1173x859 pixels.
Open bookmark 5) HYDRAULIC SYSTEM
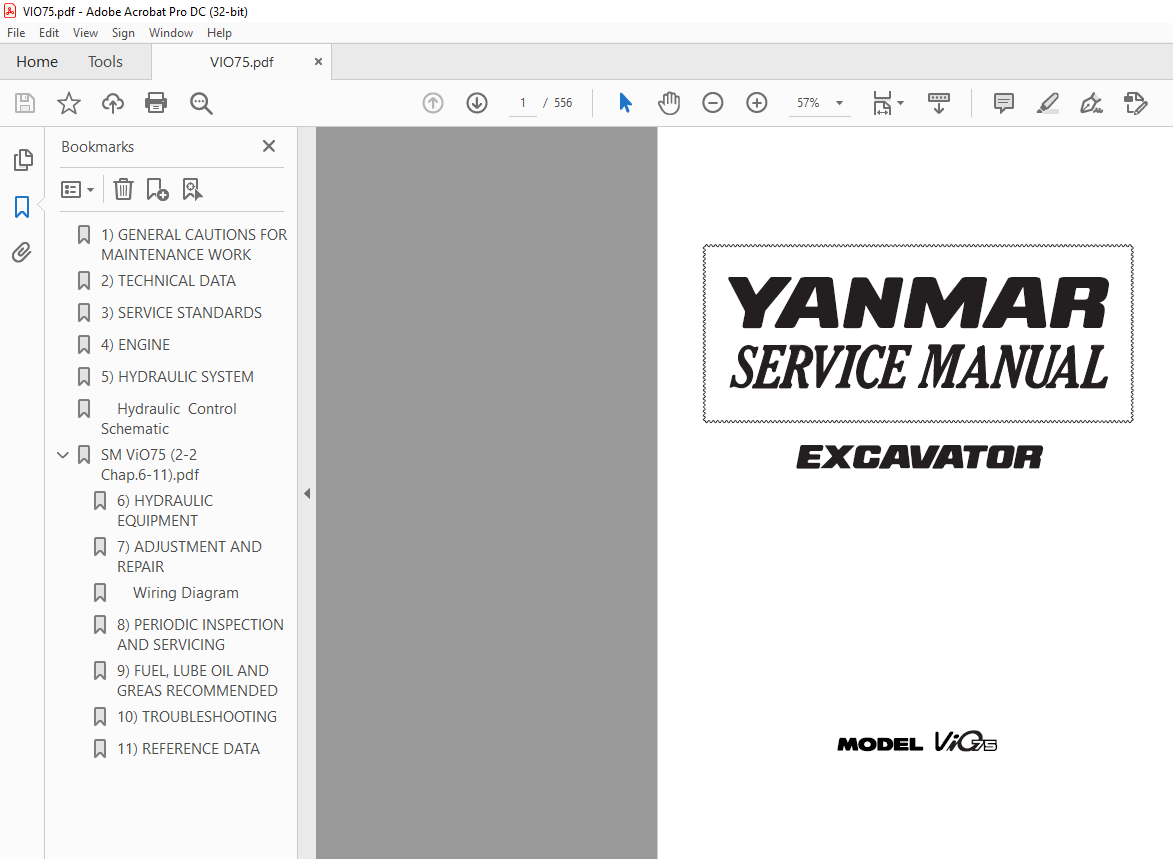(177, 377)
